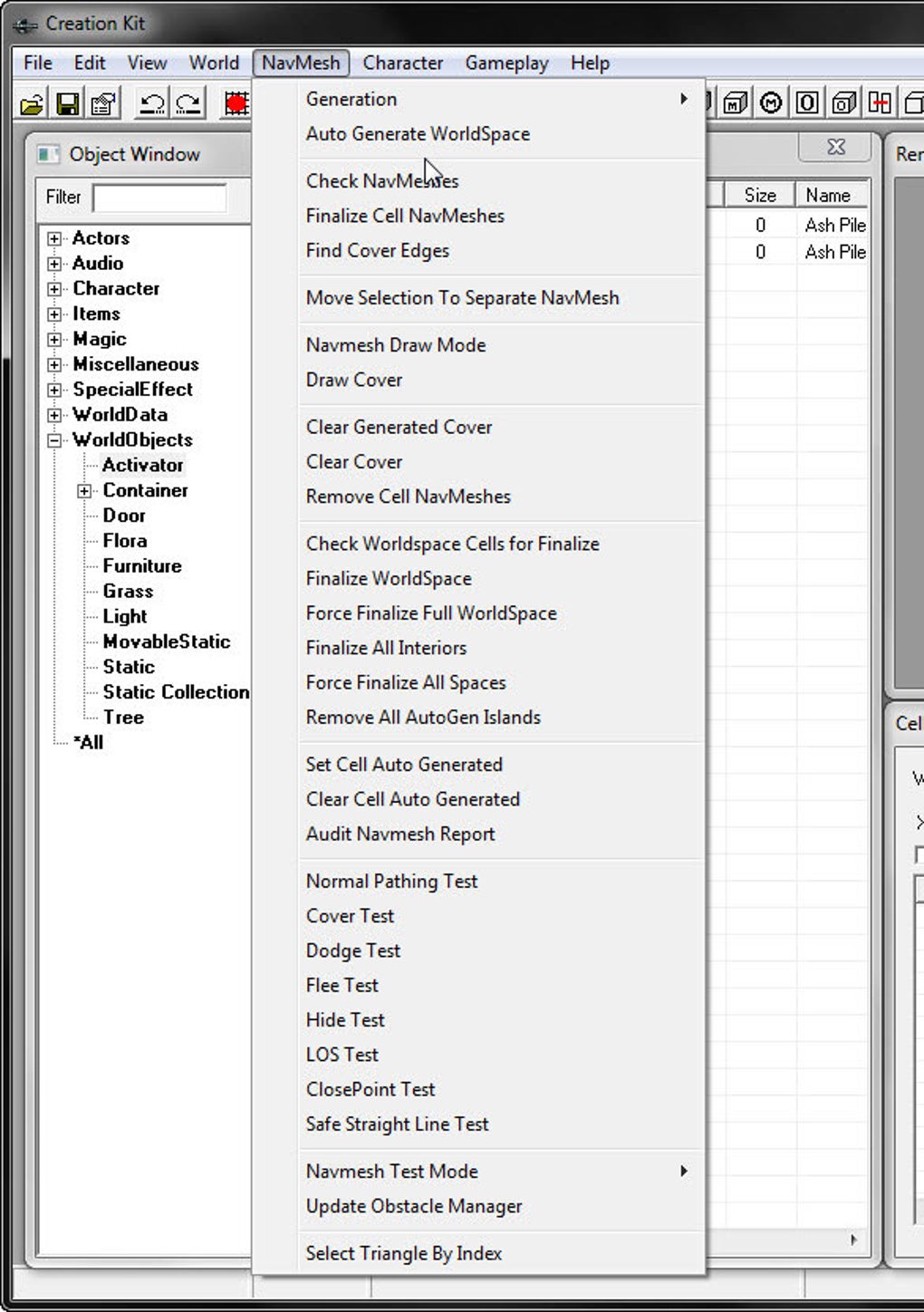Screen dimensions: 924x1312
Task: Select the Activator tree item
Action: click(143, 466)
